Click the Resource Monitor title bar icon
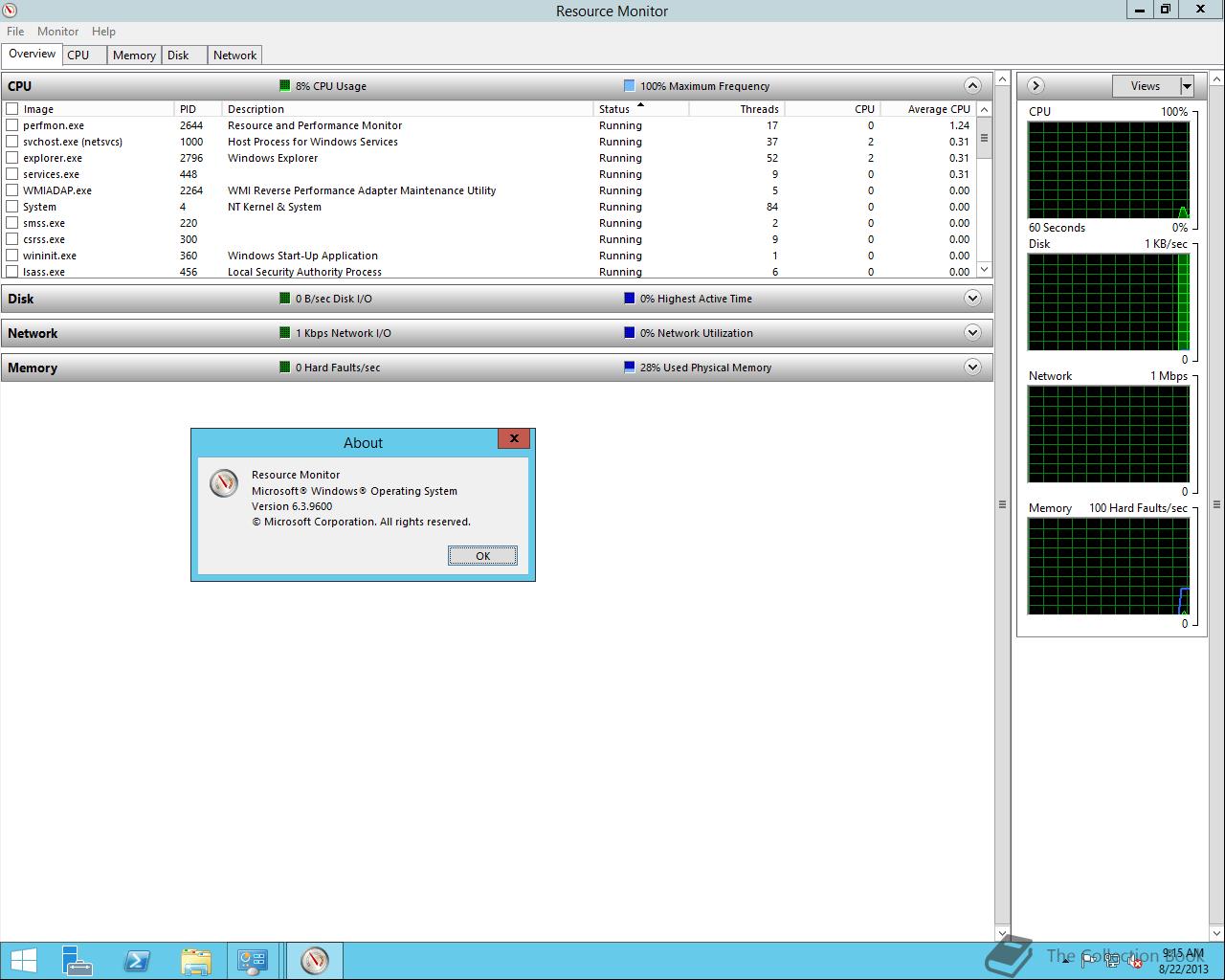This screenshot has height=980, width=1225. tap(11, 11)
